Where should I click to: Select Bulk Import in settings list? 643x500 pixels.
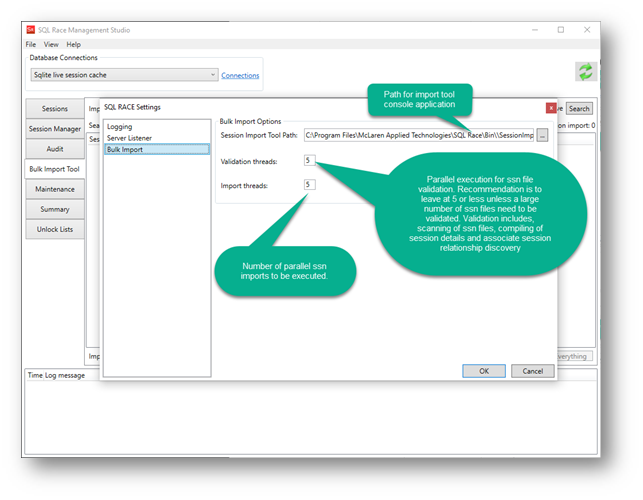(x=157, y=149)
